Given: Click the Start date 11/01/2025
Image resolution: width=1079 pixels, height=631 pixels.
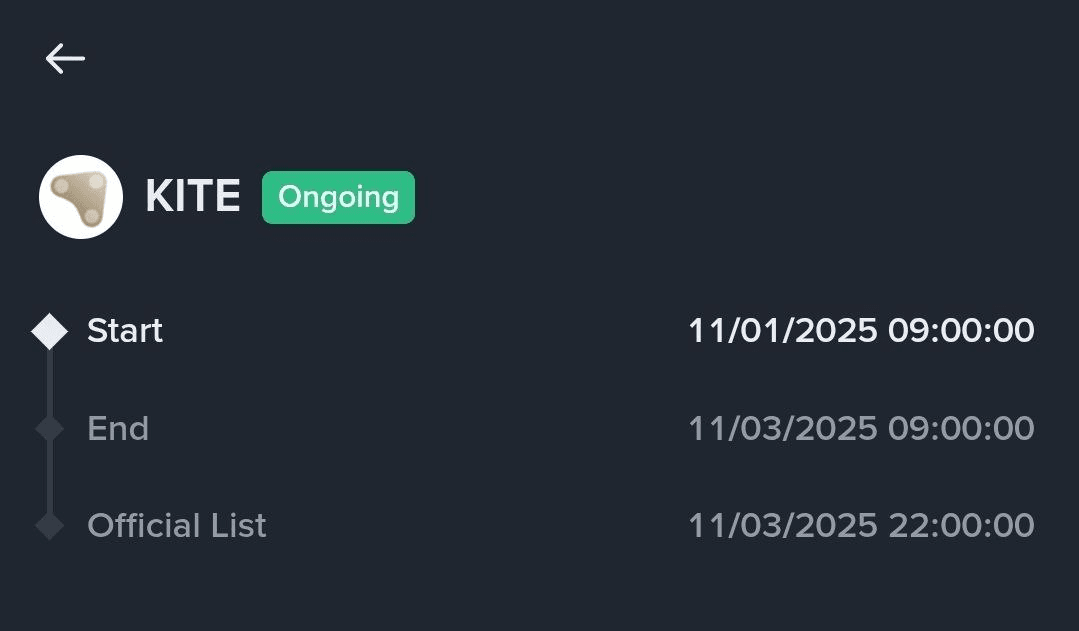Looking at the screenshot, I should click(782, 331).
